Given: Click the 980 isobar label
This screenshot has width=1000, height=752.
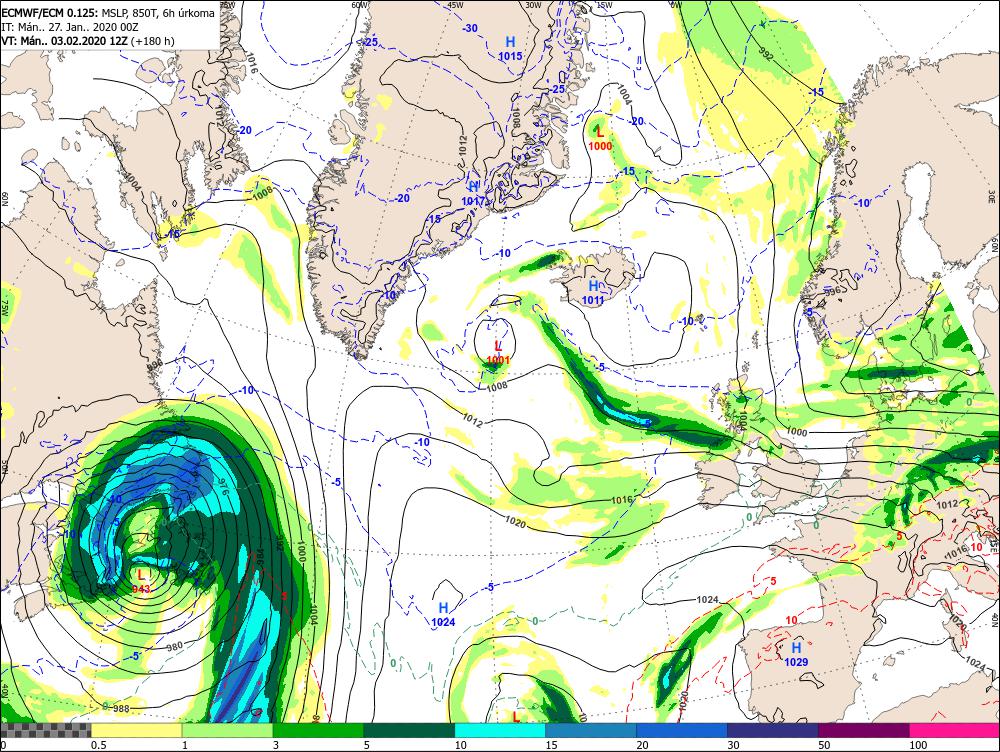Looking at the screenshot, I should click(175, 646).
